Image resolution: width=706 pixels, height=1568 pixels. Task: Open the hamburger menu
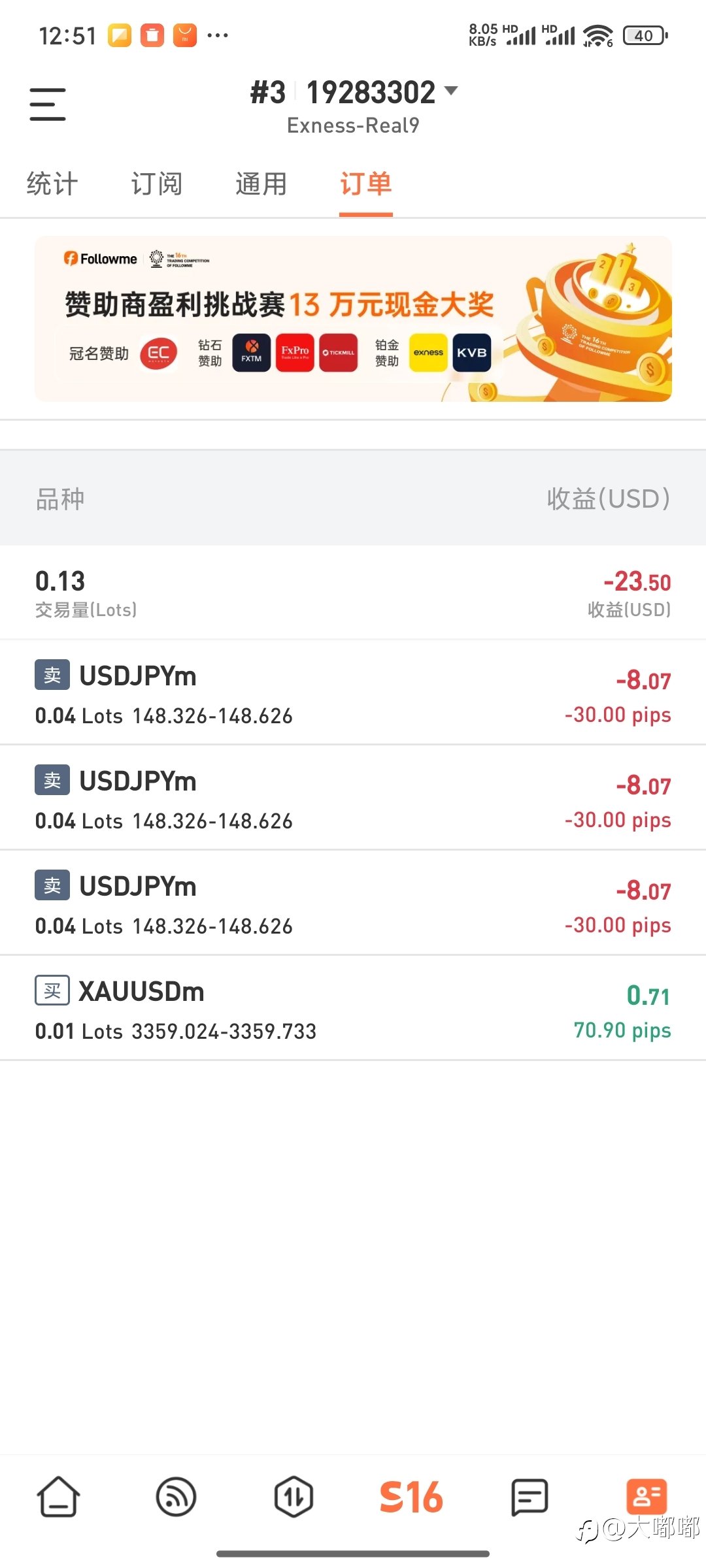pyautogui.click(x=48, y=105)
